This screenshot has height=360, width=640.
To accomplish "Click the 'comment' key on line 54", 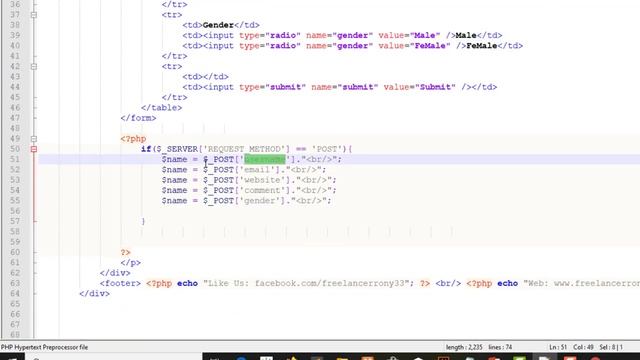I will coord(262,190).
